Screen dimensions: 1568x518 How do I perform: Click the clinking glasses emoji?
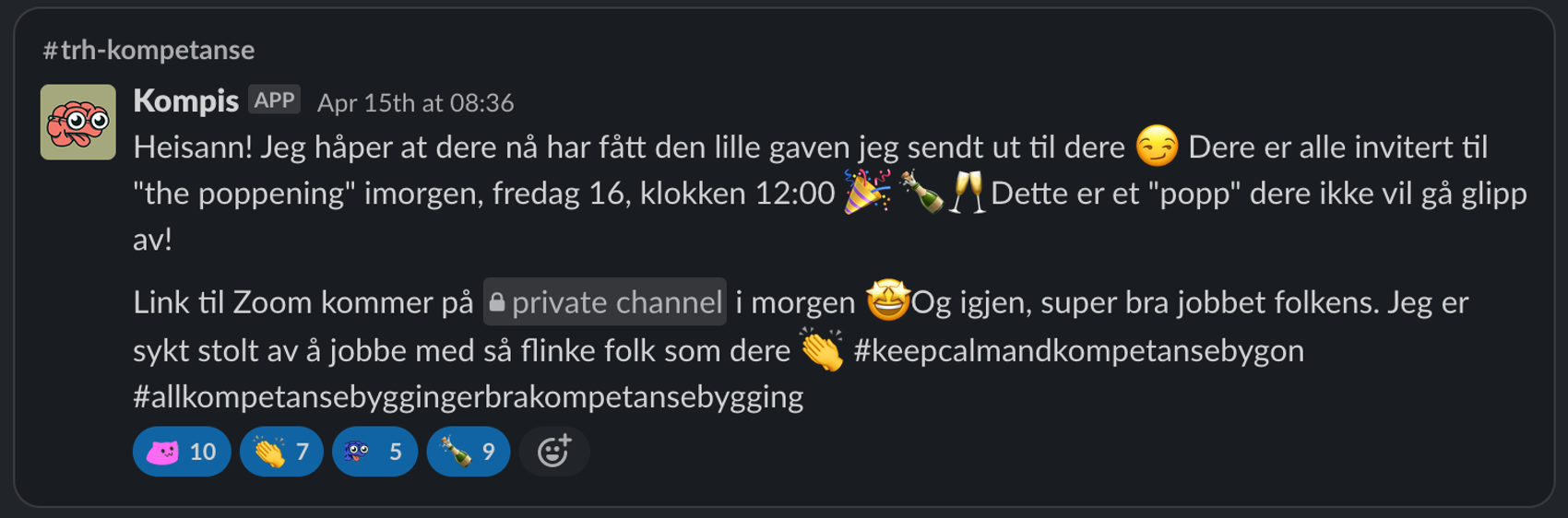pos(968,192)
